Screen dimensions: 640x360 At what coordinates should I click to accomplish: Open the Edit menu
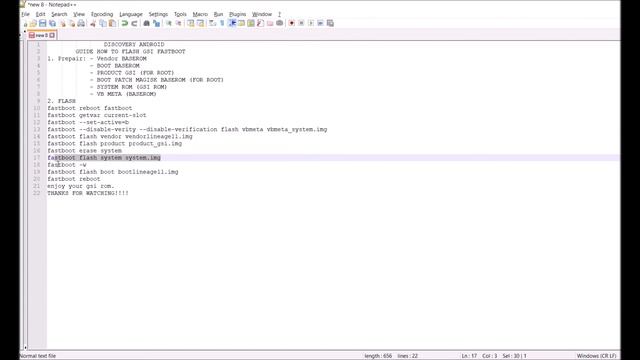tap(40, 14)
